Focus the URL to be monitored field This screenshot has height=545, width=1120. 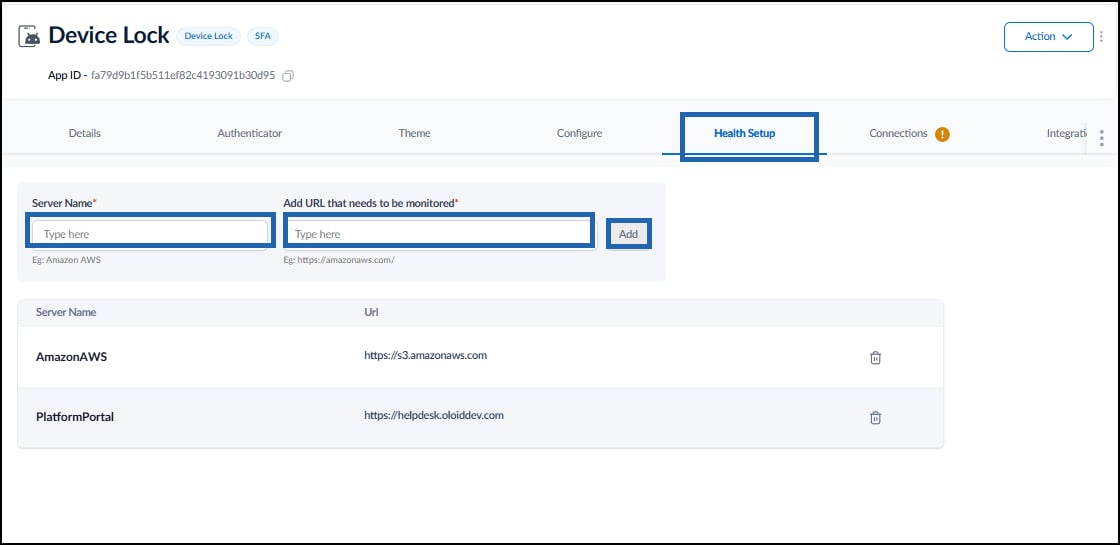tap(439, 234)
